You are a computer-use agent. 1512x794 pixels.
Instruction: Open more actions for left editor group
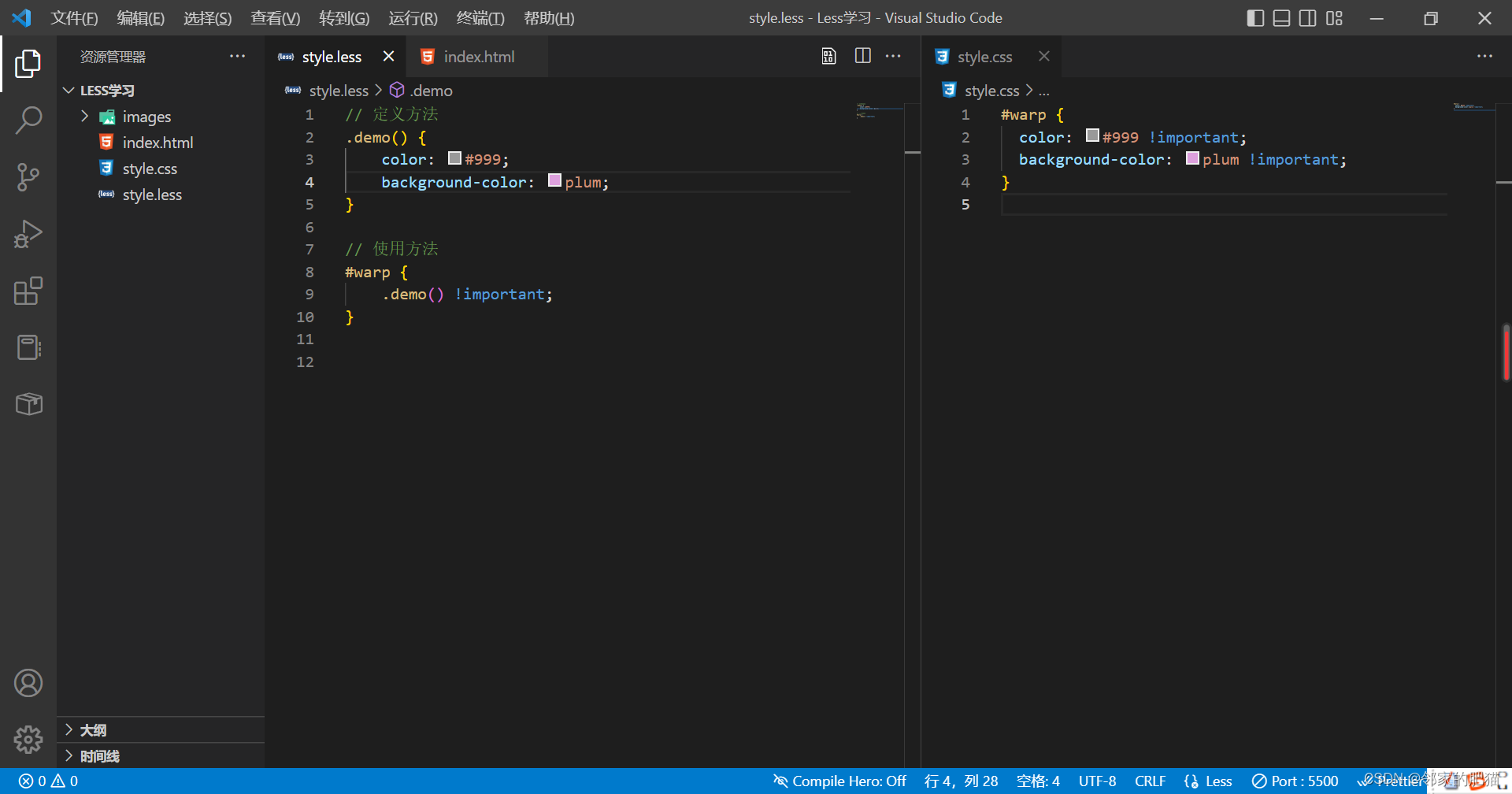[x=893, y=56]
